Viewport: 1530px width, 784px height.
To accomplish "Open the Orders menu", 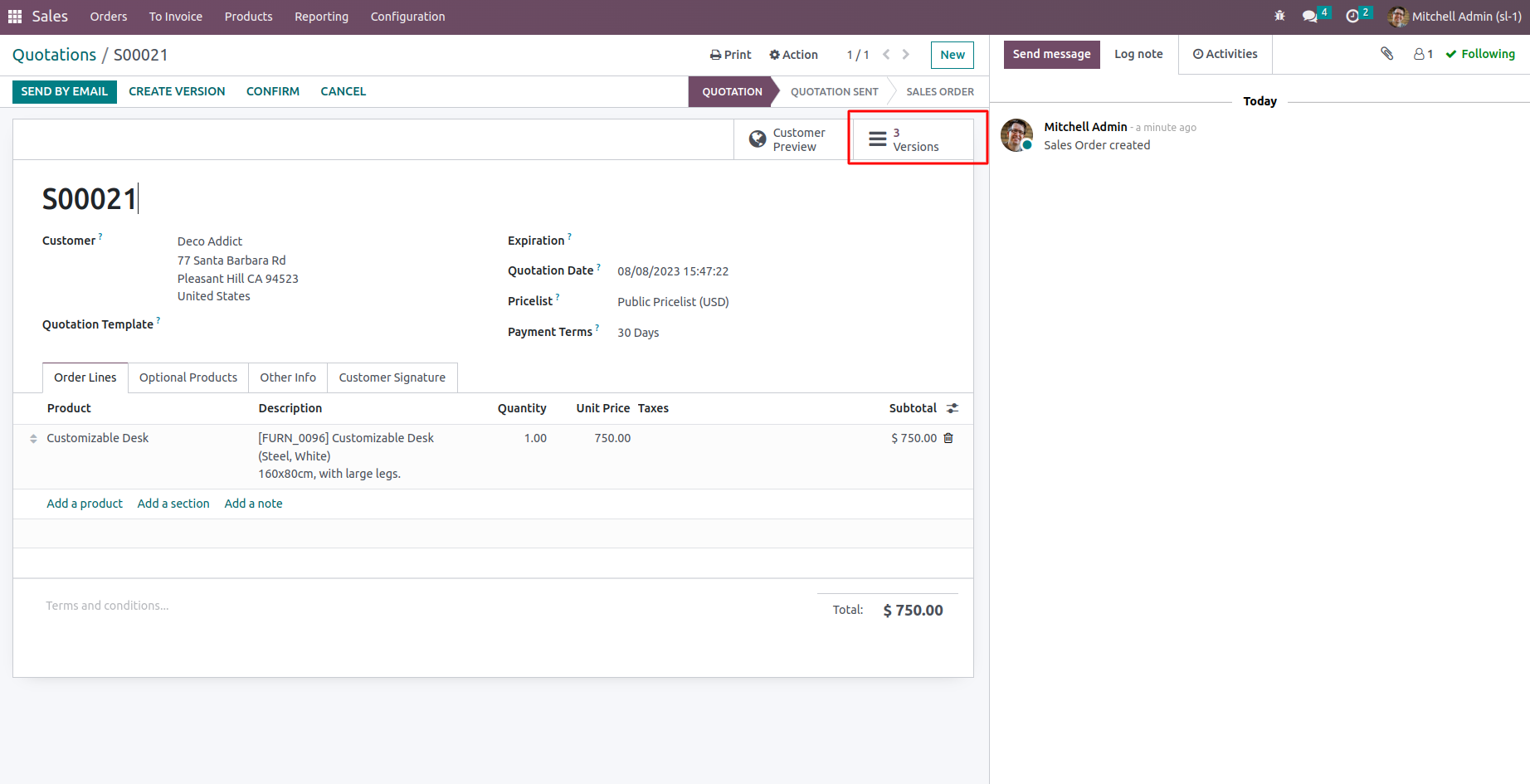I will point(109,17).
